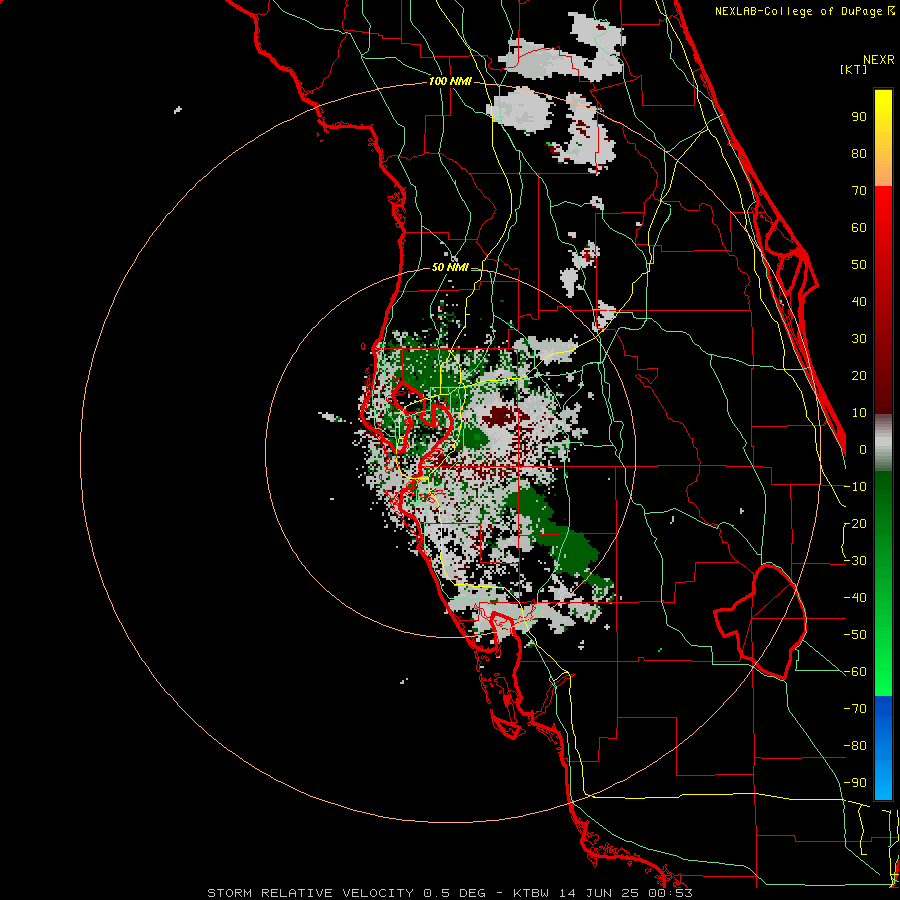Click the 70 value on the velocity scale

(859, 191)
